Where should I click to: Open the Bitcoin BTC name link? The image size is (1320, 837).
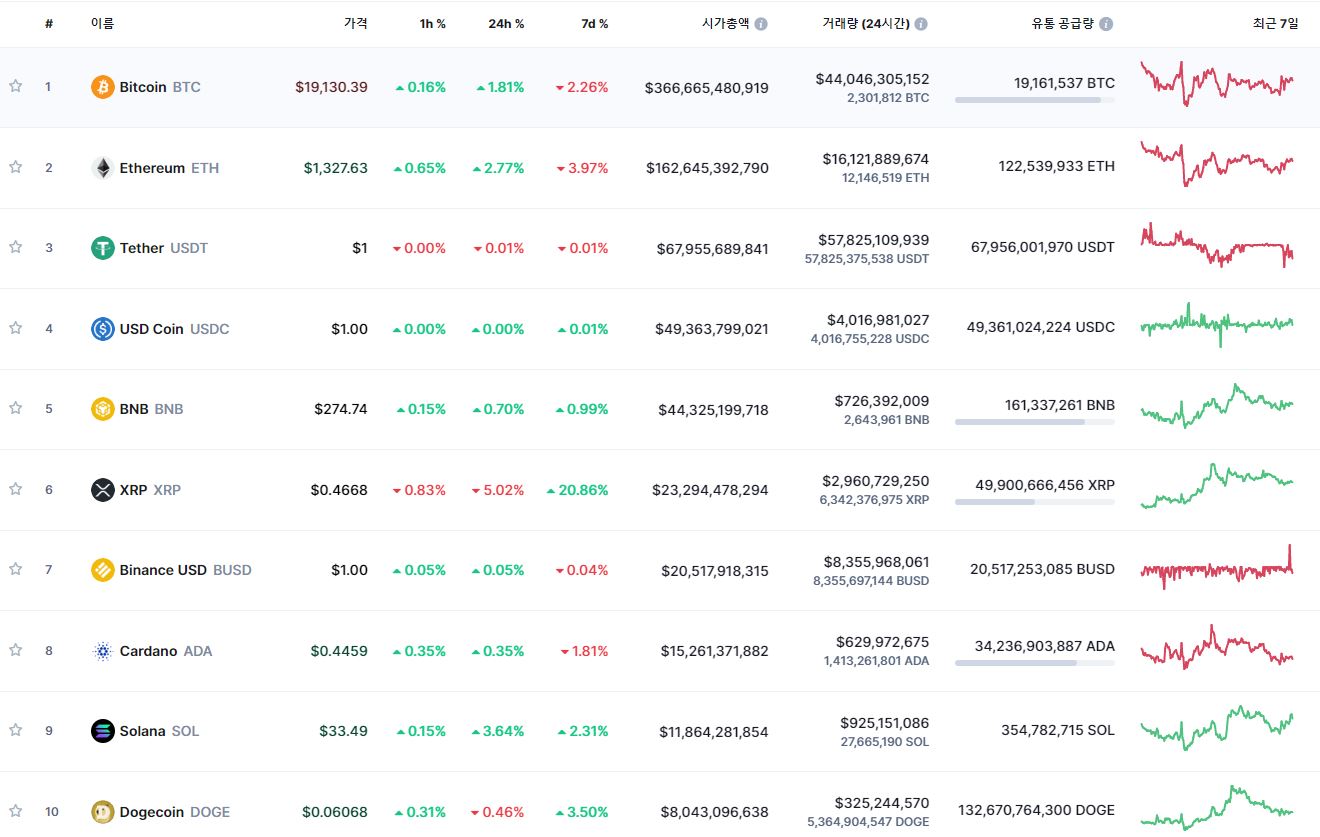pos(160,87)
